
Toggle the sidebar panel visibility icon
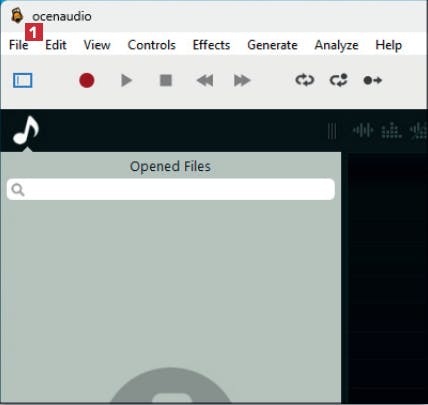tap(23, 80)
